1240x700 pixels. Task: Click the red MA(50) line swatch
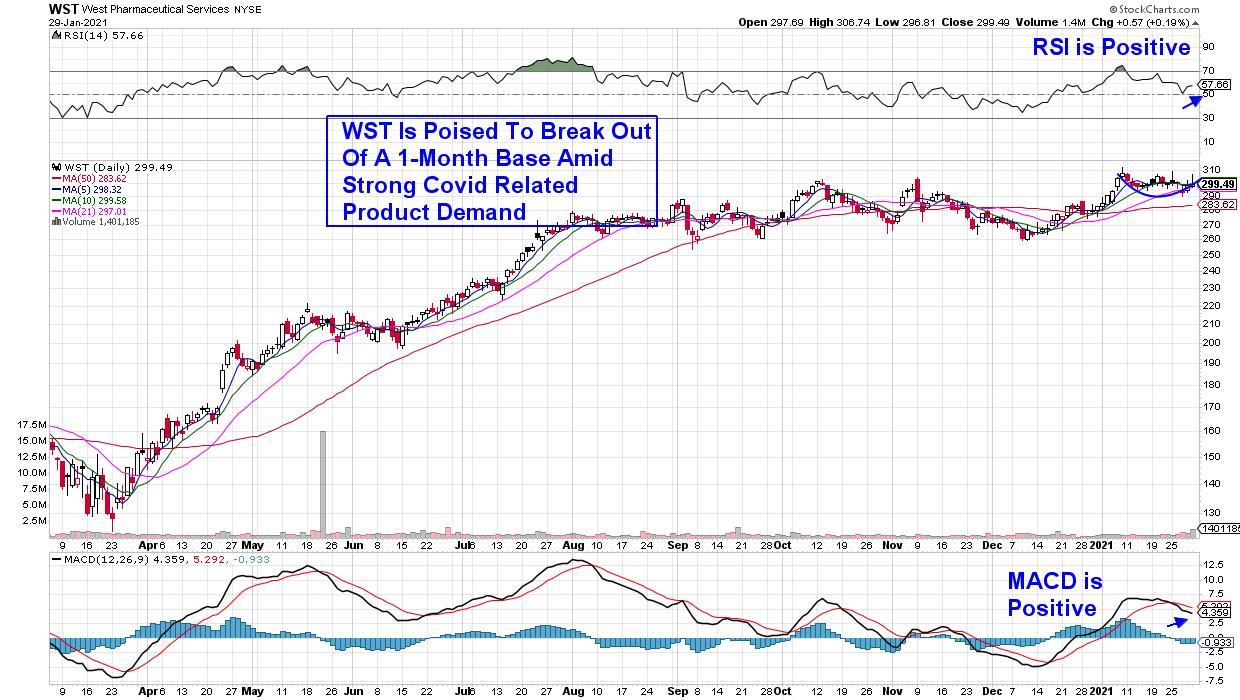coord(56,179)
